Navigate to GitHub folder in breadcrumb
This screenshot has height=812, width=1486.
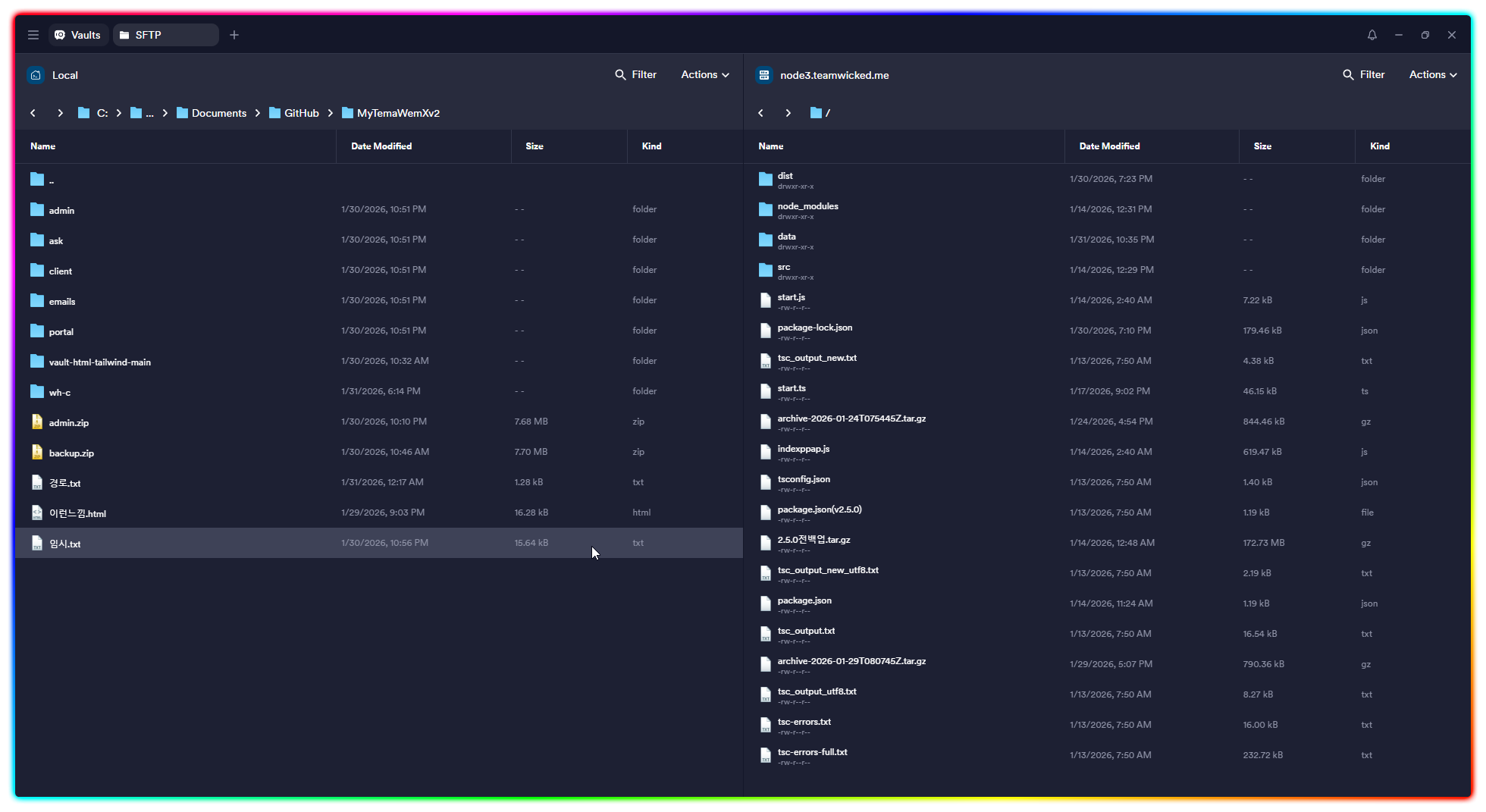pyautogui.click(x=301, y=113)
